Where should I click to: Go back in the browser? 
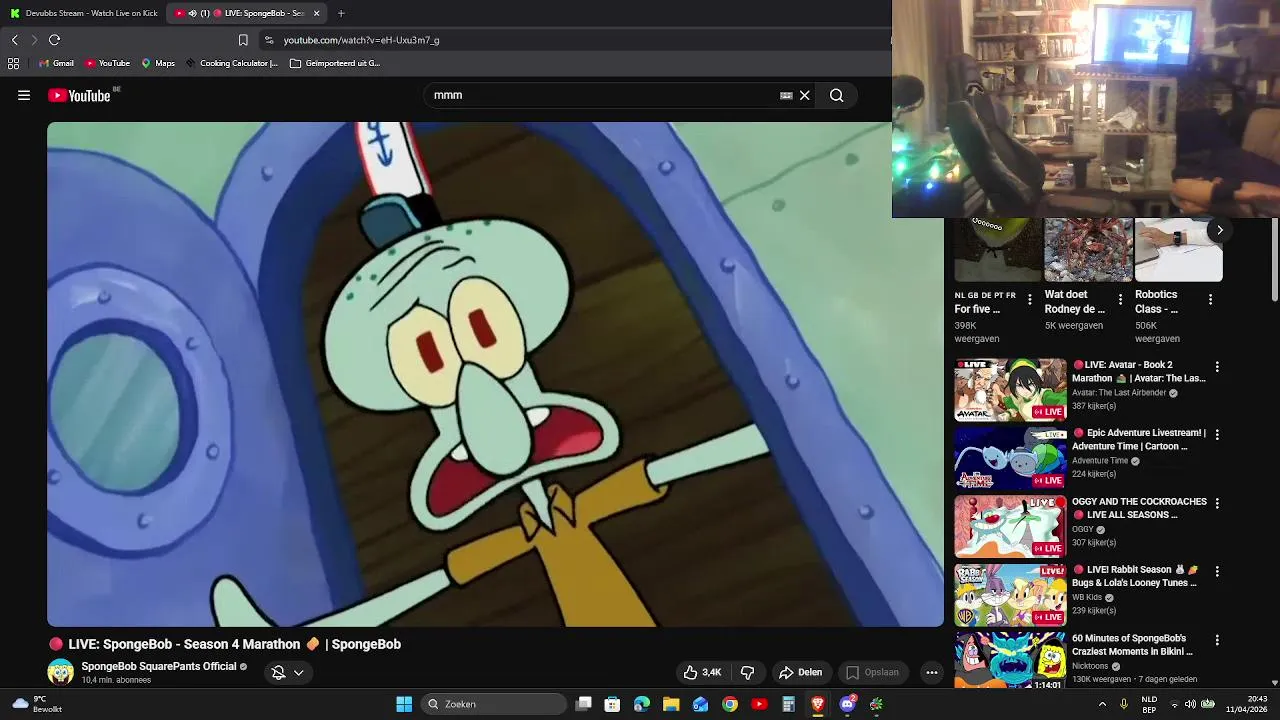click(x=14, y=40)
